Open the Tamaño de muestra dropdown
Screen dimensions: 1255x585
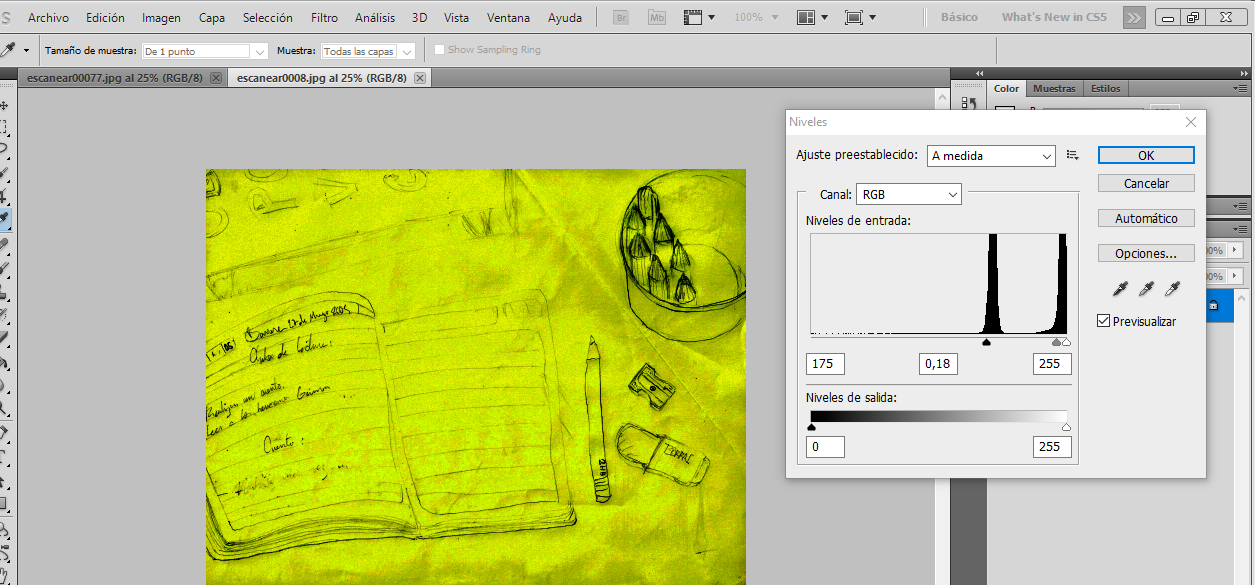coord(205,51)
